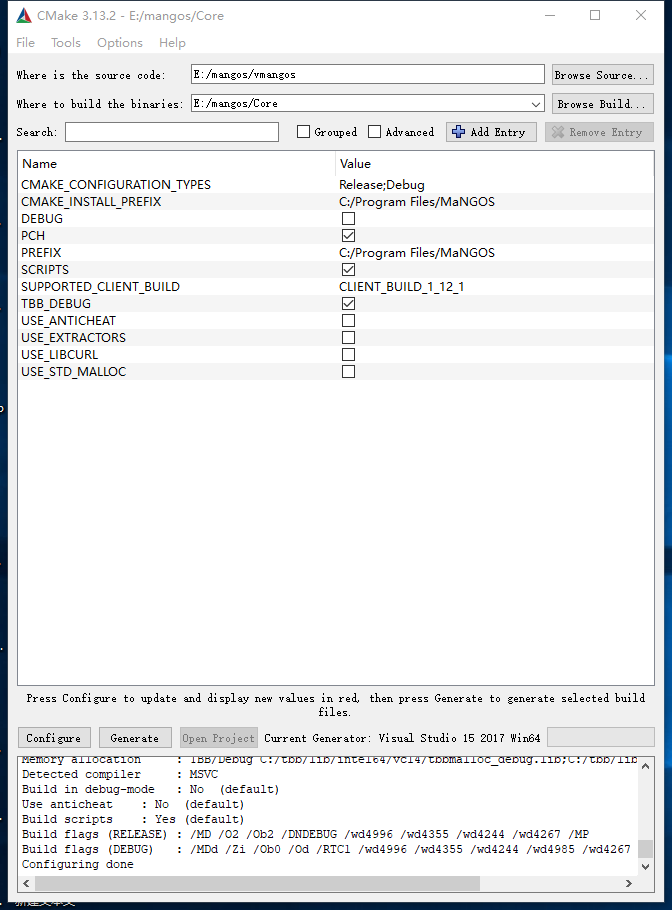Click 'Build flags (RELEASE)' log line
672x910 pixels.
click(x=305, y=834)
